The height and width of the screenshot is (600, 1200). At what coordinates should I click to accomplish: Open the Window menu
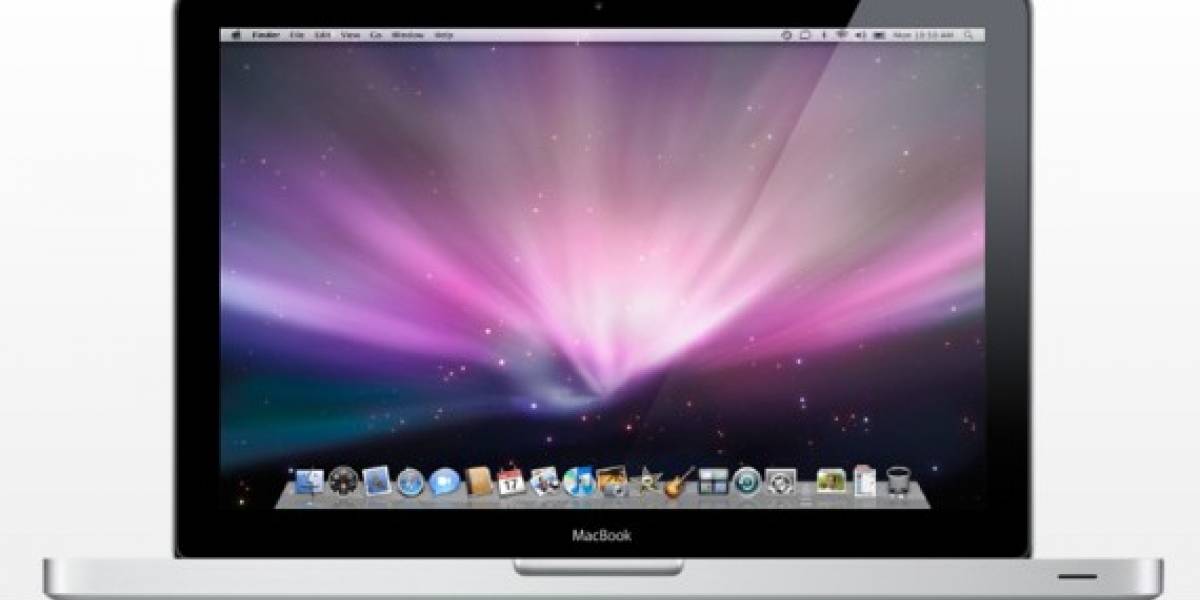408,35
